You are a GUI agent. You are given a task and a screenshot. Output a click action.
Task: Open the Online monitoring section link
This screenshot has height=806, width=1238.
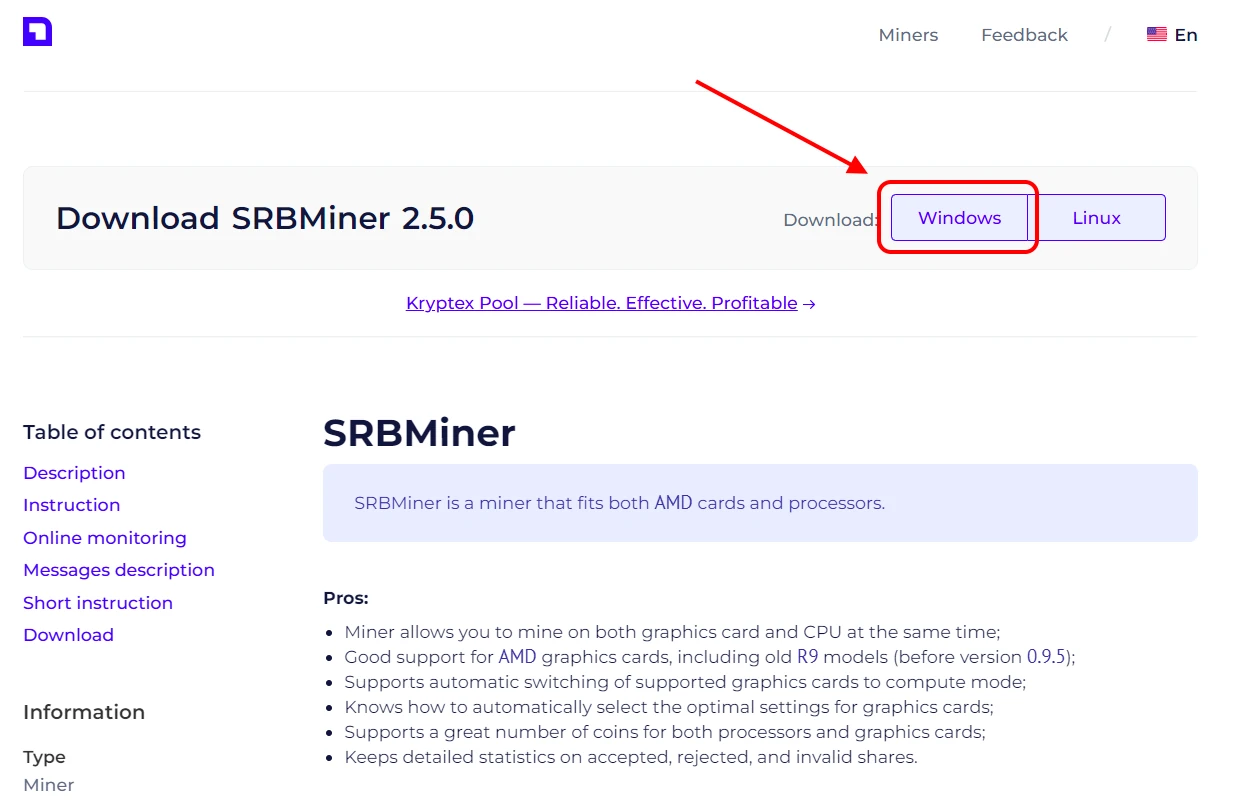(x=104, y=538)
